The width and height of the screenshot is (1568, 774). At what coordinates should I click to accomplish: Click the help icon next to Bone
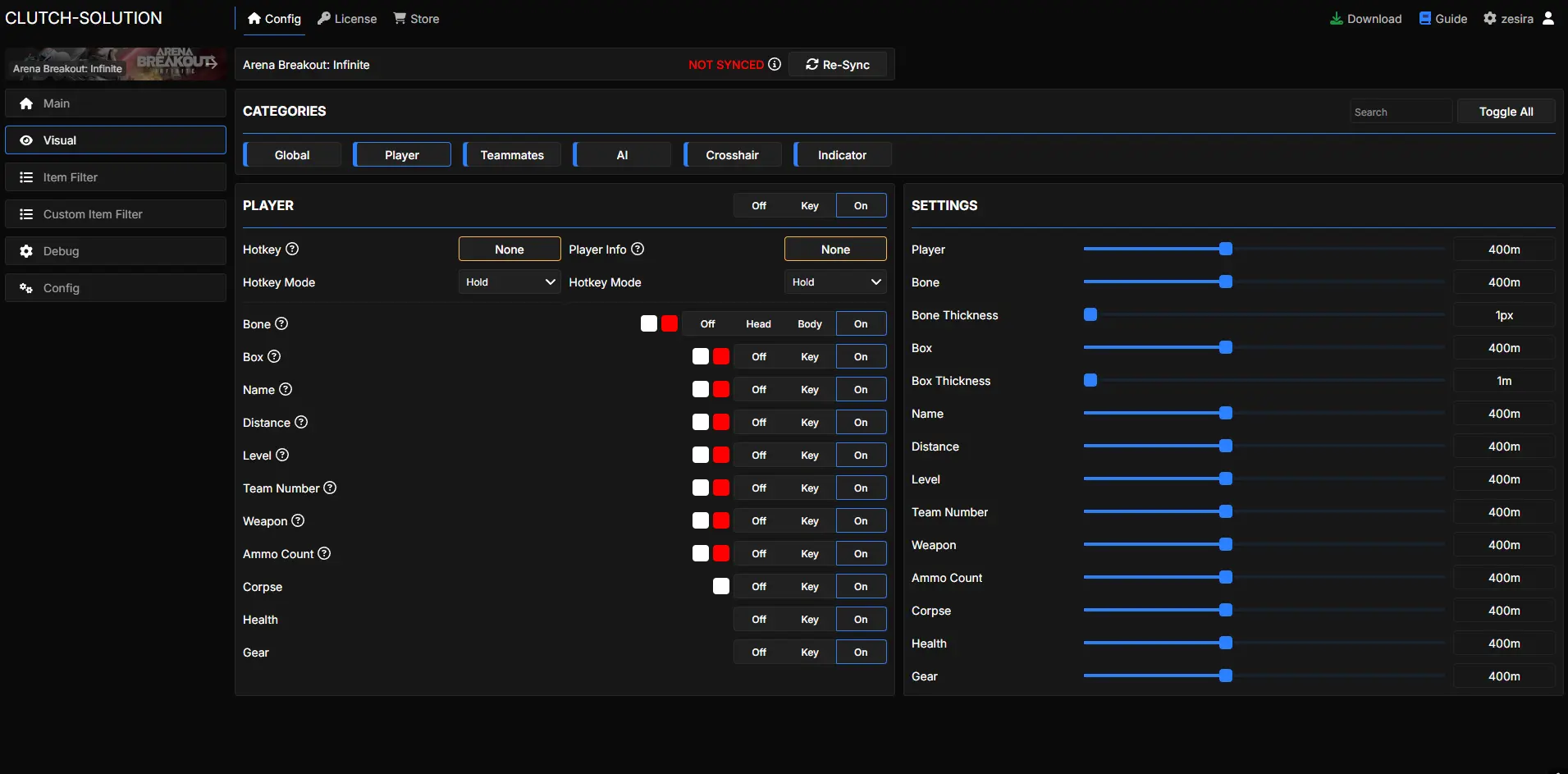tap(281, 323)
